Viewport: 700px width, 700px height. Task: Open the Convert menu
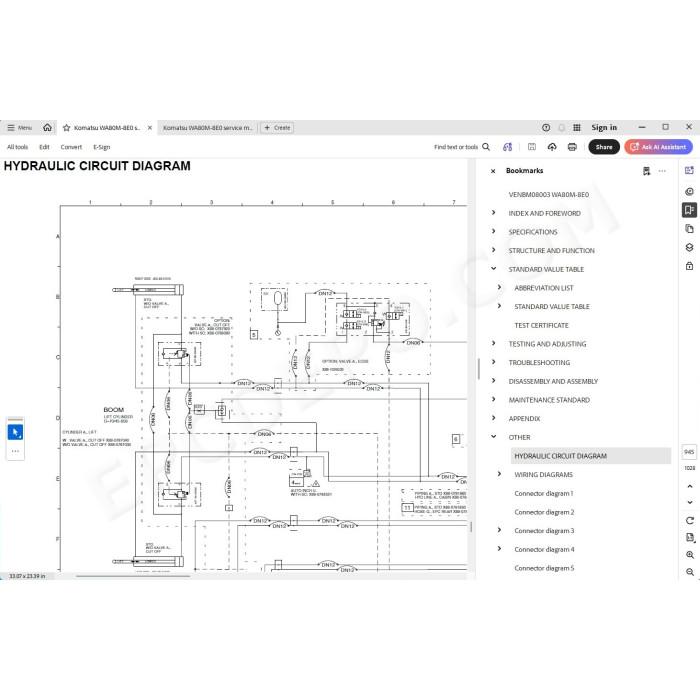(71, 147)
